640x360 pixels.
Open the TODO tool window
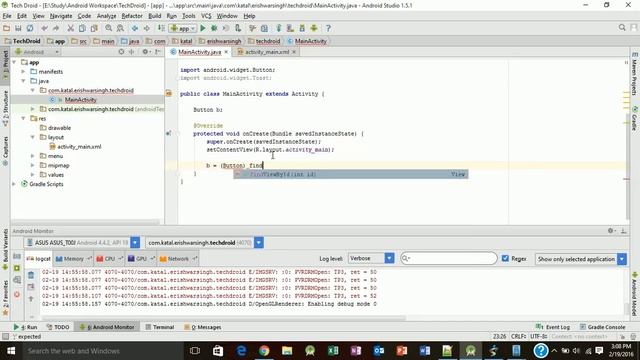point(58,327)
